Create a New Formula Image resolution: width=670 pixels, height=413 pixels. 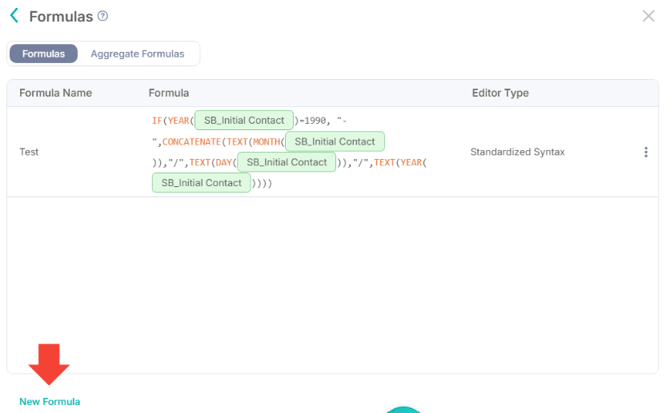[50, 401]
